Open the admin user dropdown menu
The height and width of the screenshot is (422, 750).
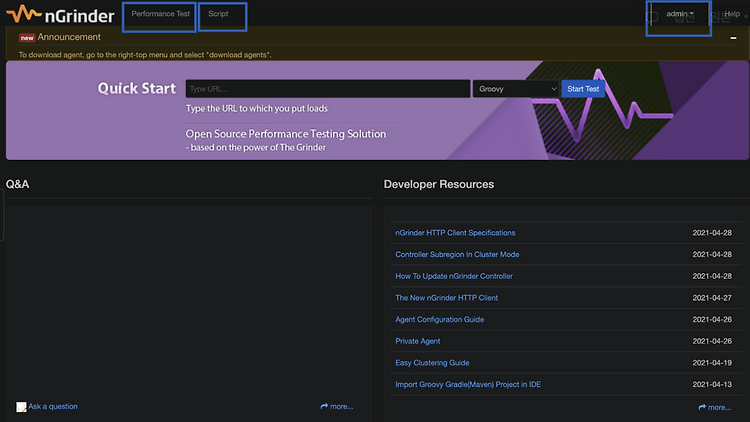tap(679, 14)
